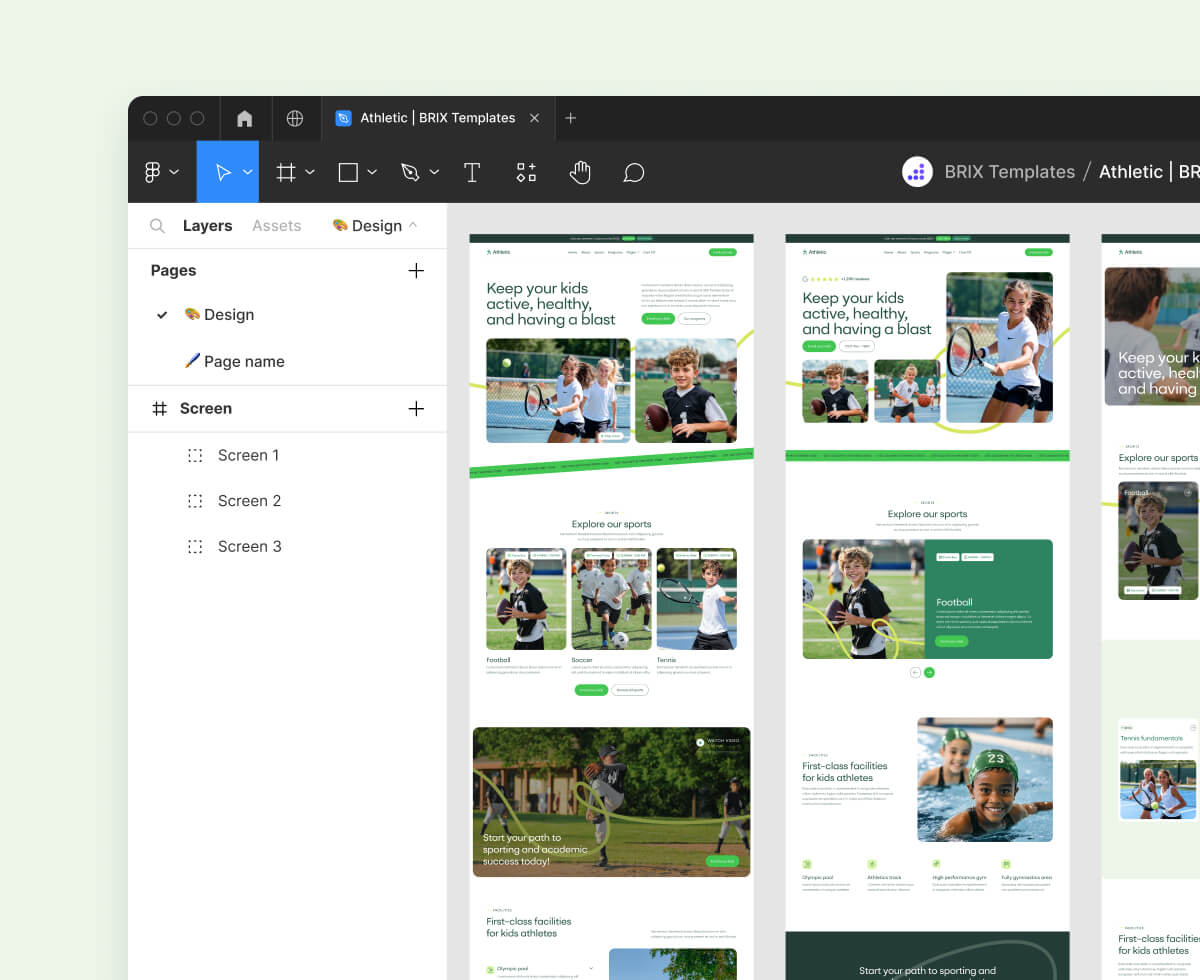Select the Pen tool
1200x980 pixels.
(410, 171)
